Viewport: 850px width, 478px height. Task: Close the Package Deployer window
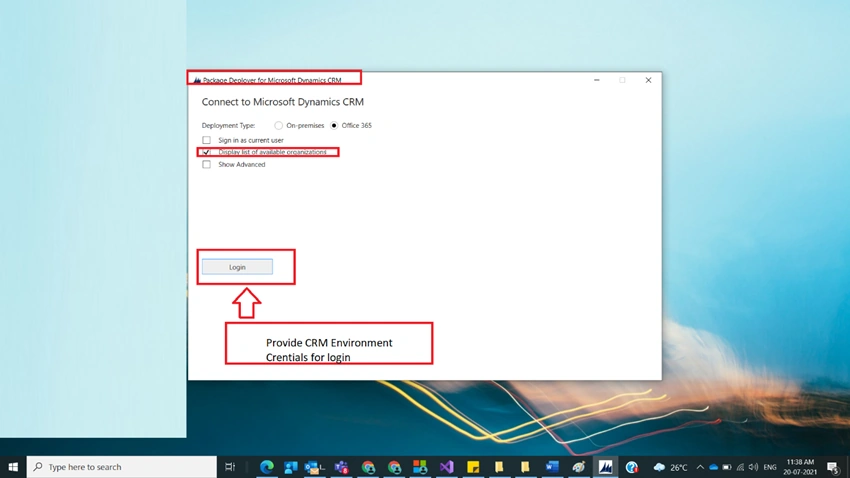point(648,80)
